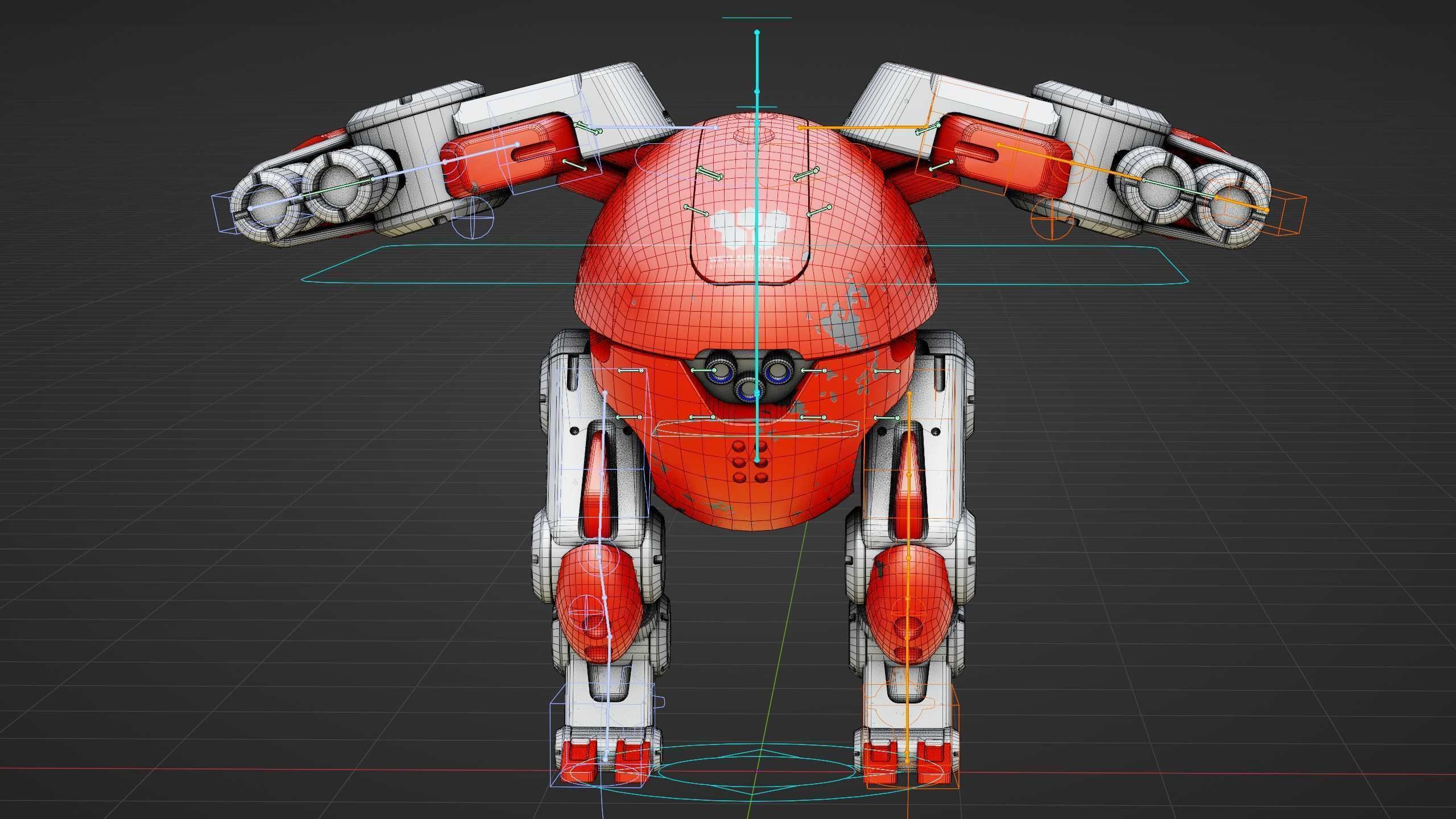1456x819 pixels.
Task: Select the blue wireframe cube at gun tip
Action: (x=233, y=213)
